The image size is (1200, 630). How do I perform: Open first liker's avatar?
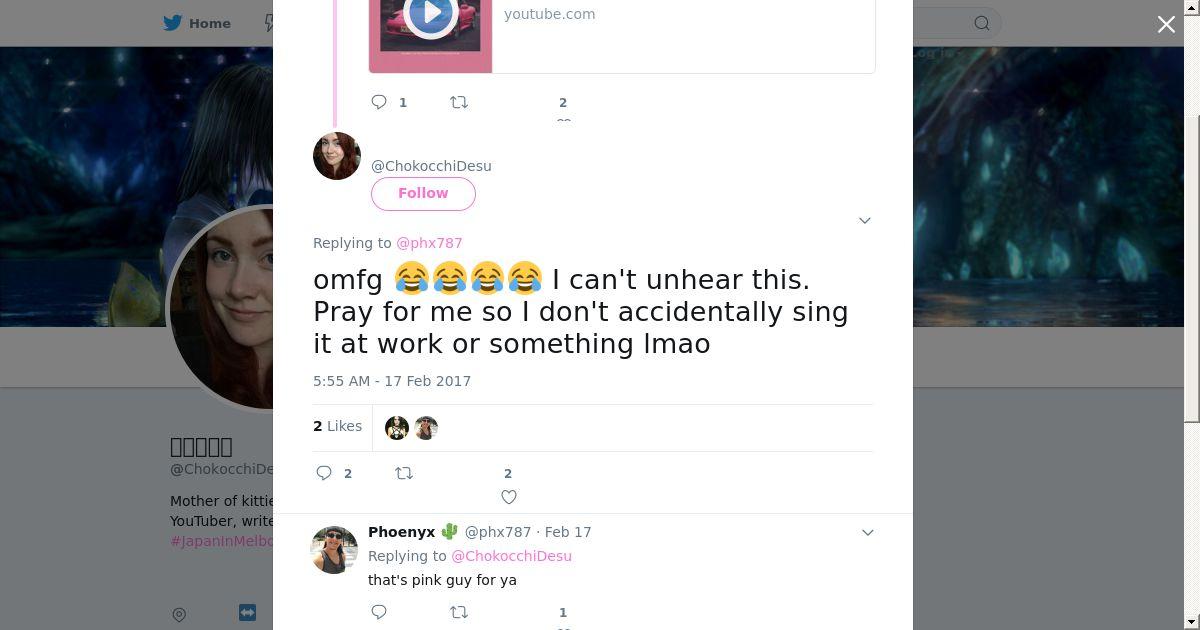click(397, 428)
